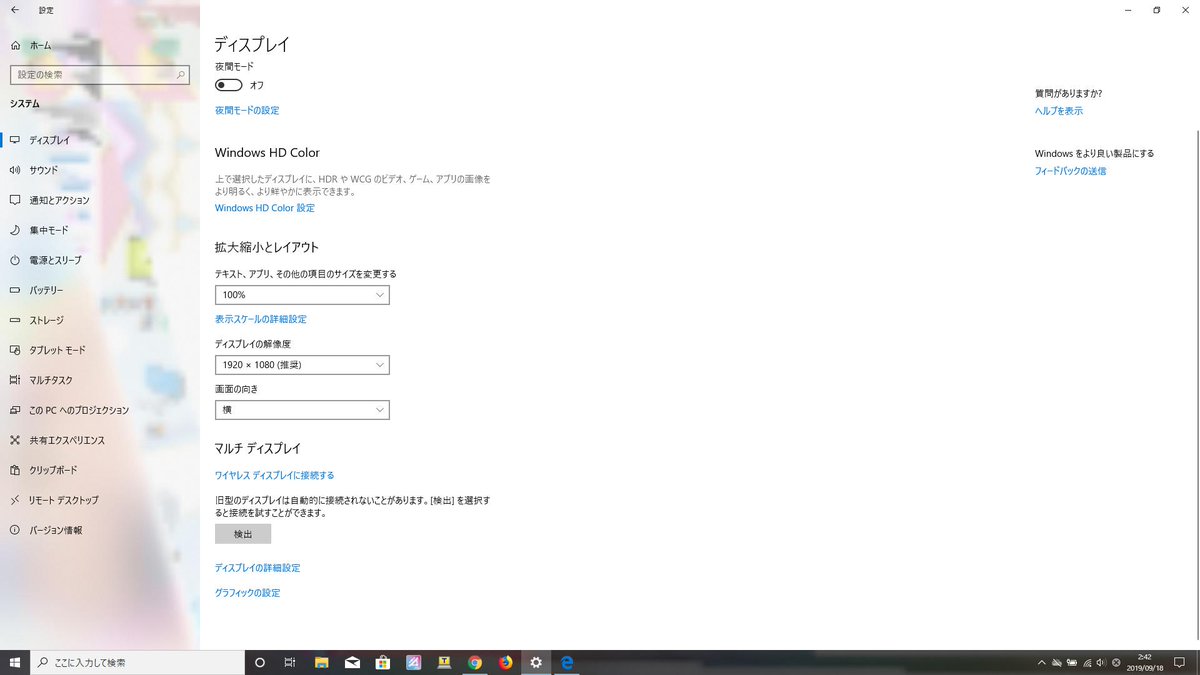Click the Projecting to this PC icon
Screen dimensions: 1200x675
[15, 410]
